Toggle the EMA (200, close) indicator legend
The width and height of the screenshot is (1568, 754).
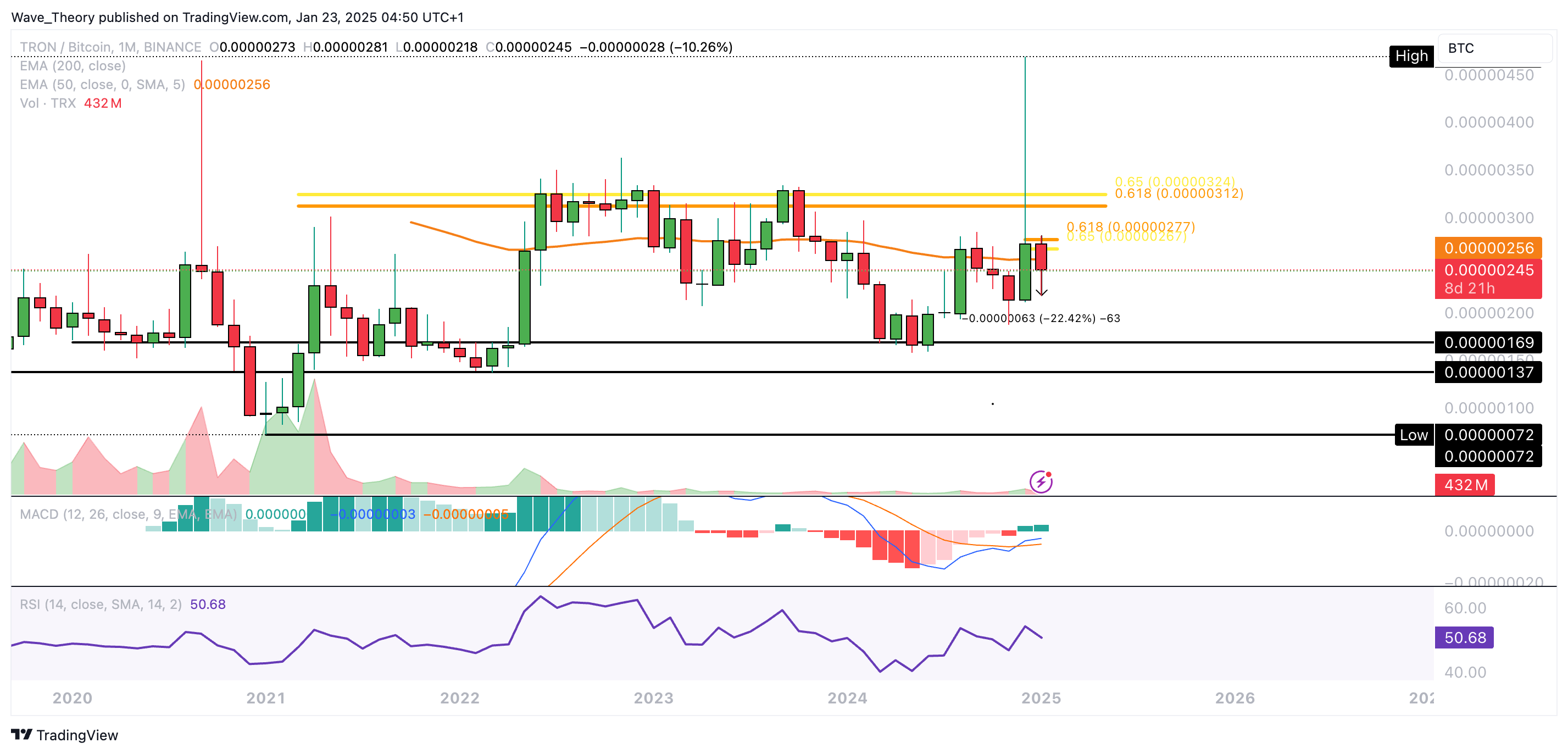click(73, 66)
